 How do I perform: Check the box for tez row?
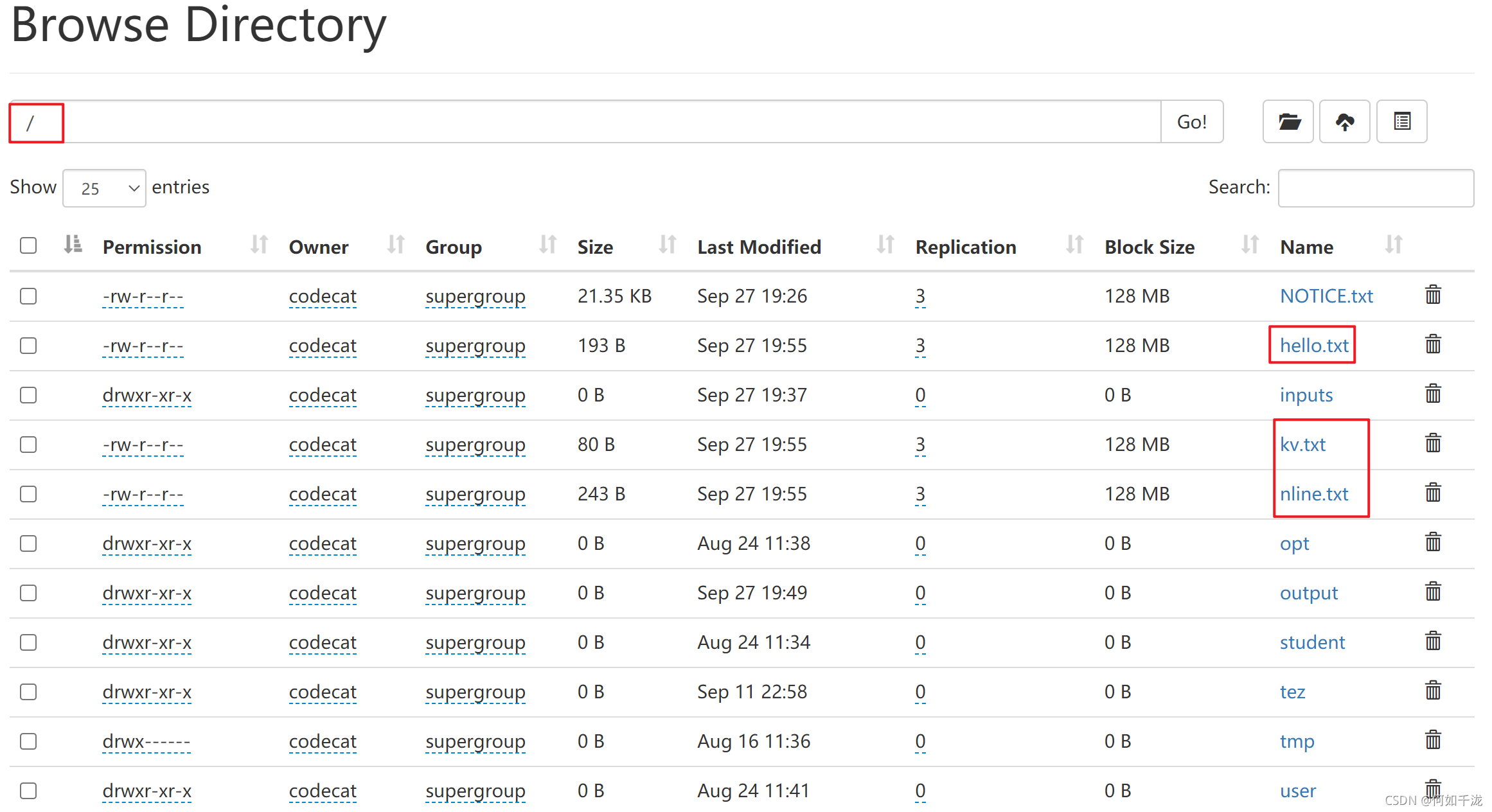coord(28,692)
